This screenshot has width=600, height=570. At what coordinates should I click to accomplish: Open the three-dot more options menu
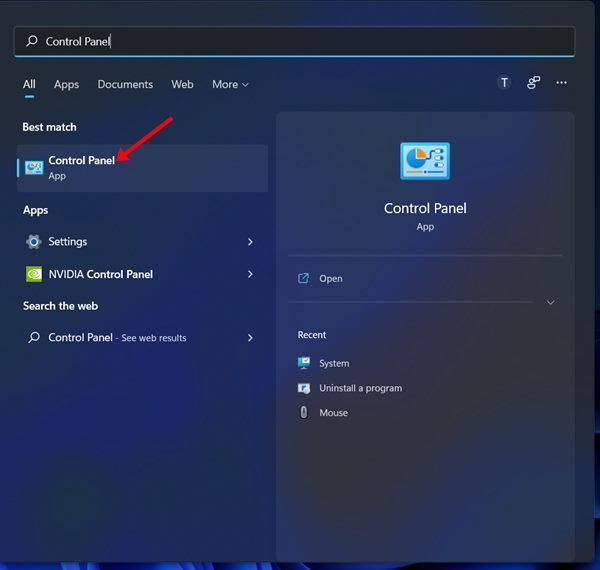pyautogui.click(x=561, y=84)
